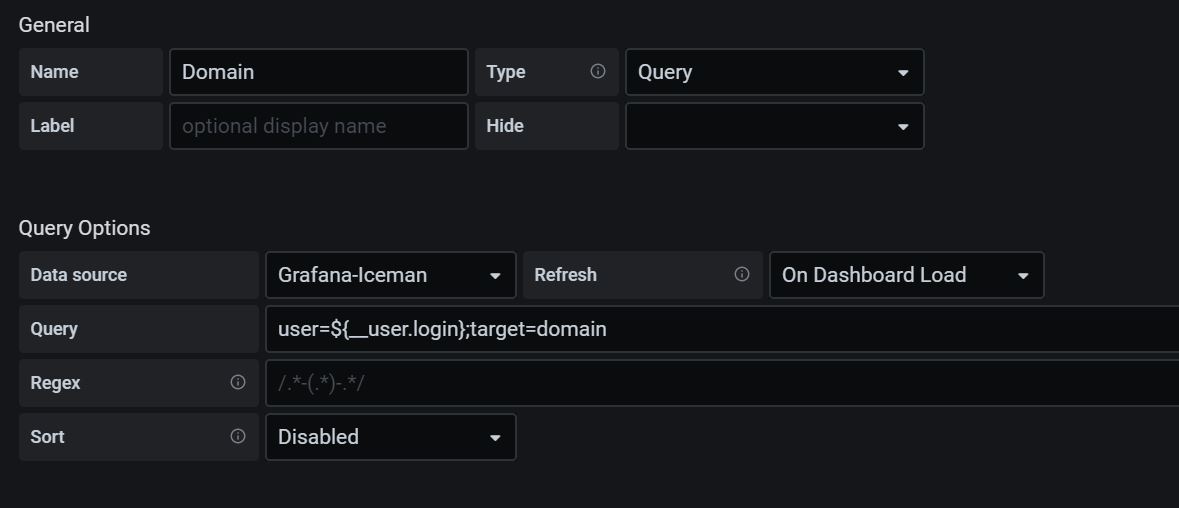Click the info icon next to Regex
This screenshot has width=1179, height=508.
tap(238, 383)
